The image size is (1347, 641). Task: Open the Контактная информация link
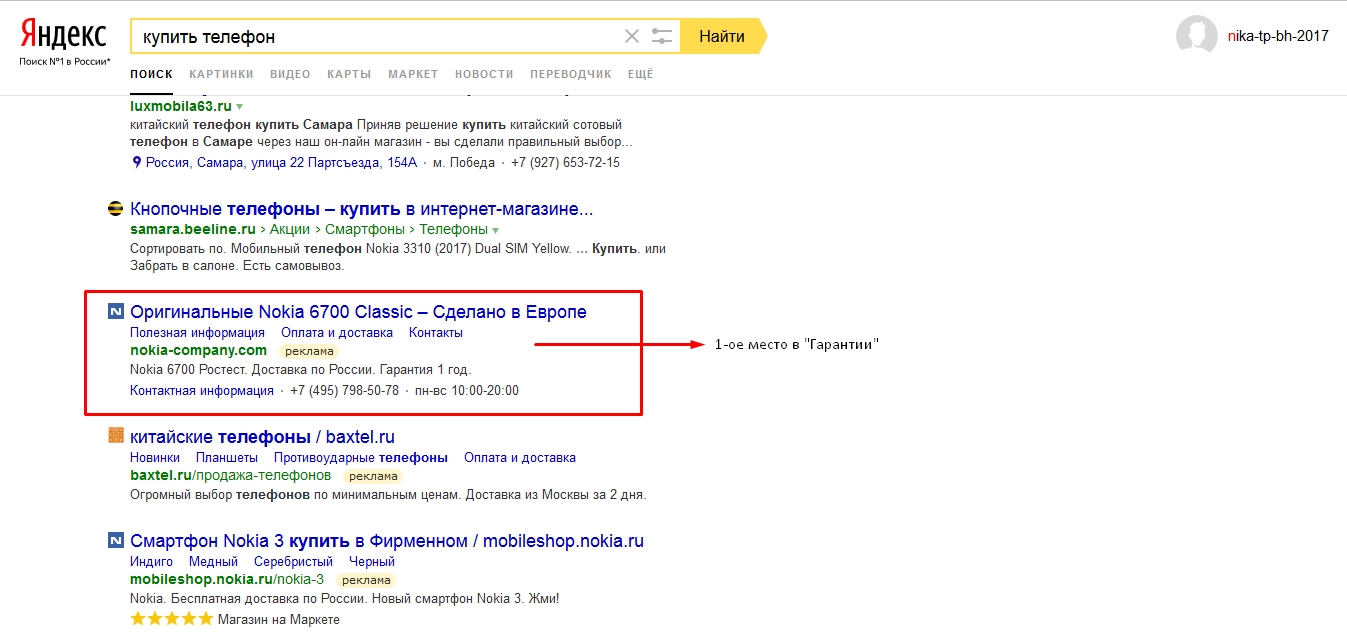[x=202, y=390]
